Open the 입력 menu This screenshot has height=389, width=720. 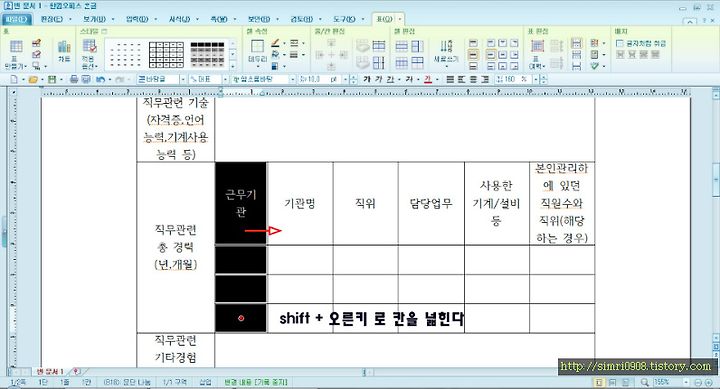(137, 19)
